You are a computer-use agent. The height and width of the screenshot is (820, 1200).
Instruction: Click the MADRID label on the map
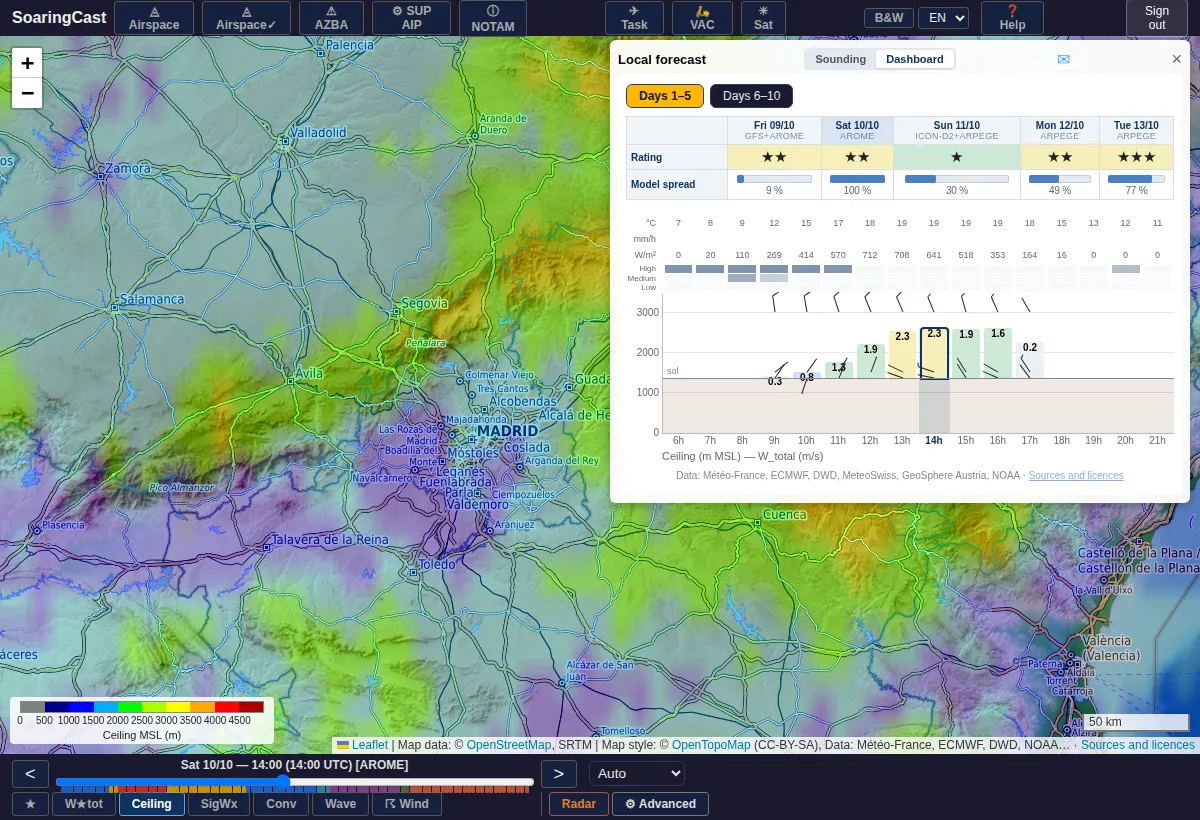coord(507,431)
